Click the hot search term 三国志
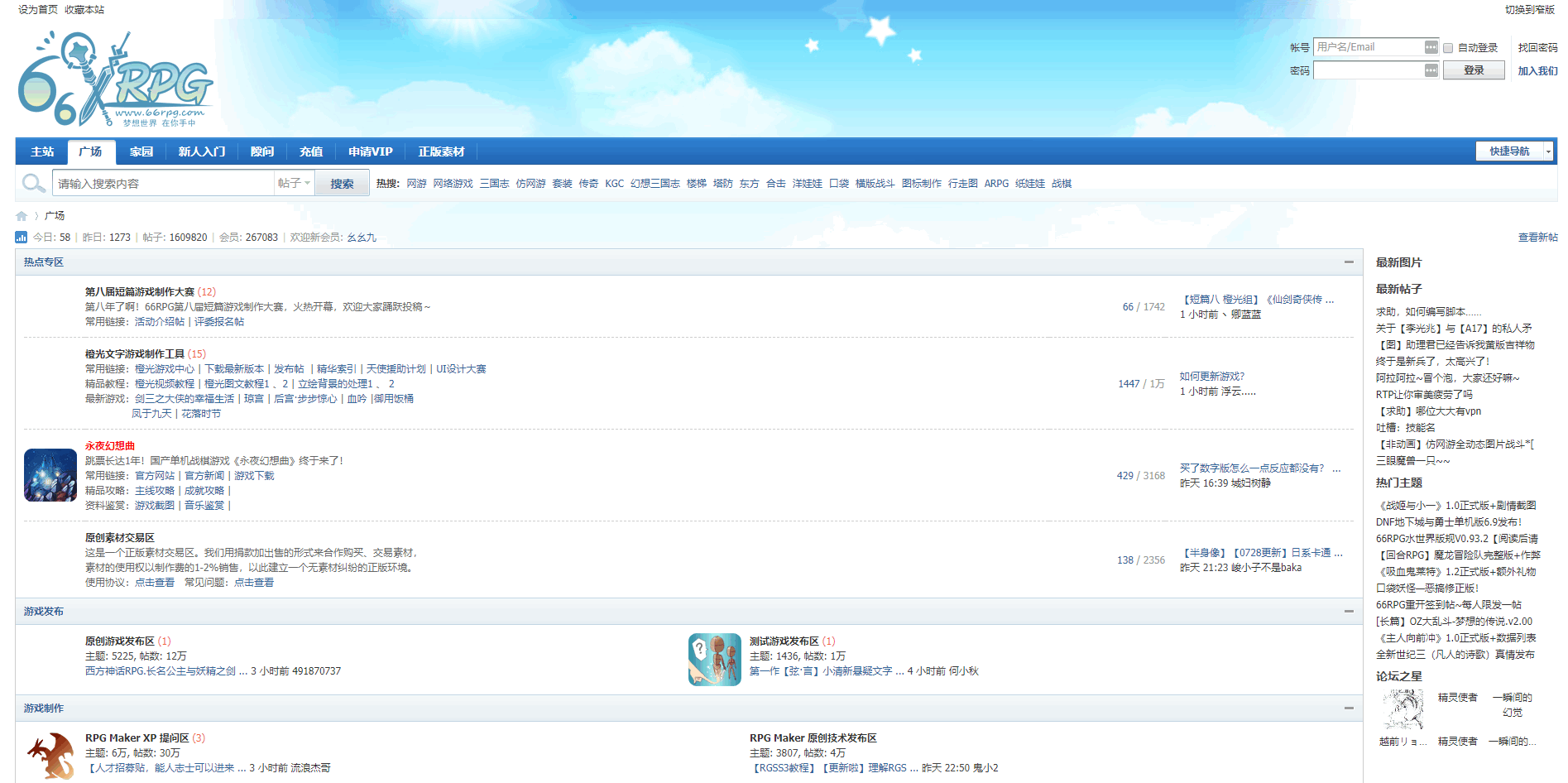 pyautogui.click(x=495, y=184)
